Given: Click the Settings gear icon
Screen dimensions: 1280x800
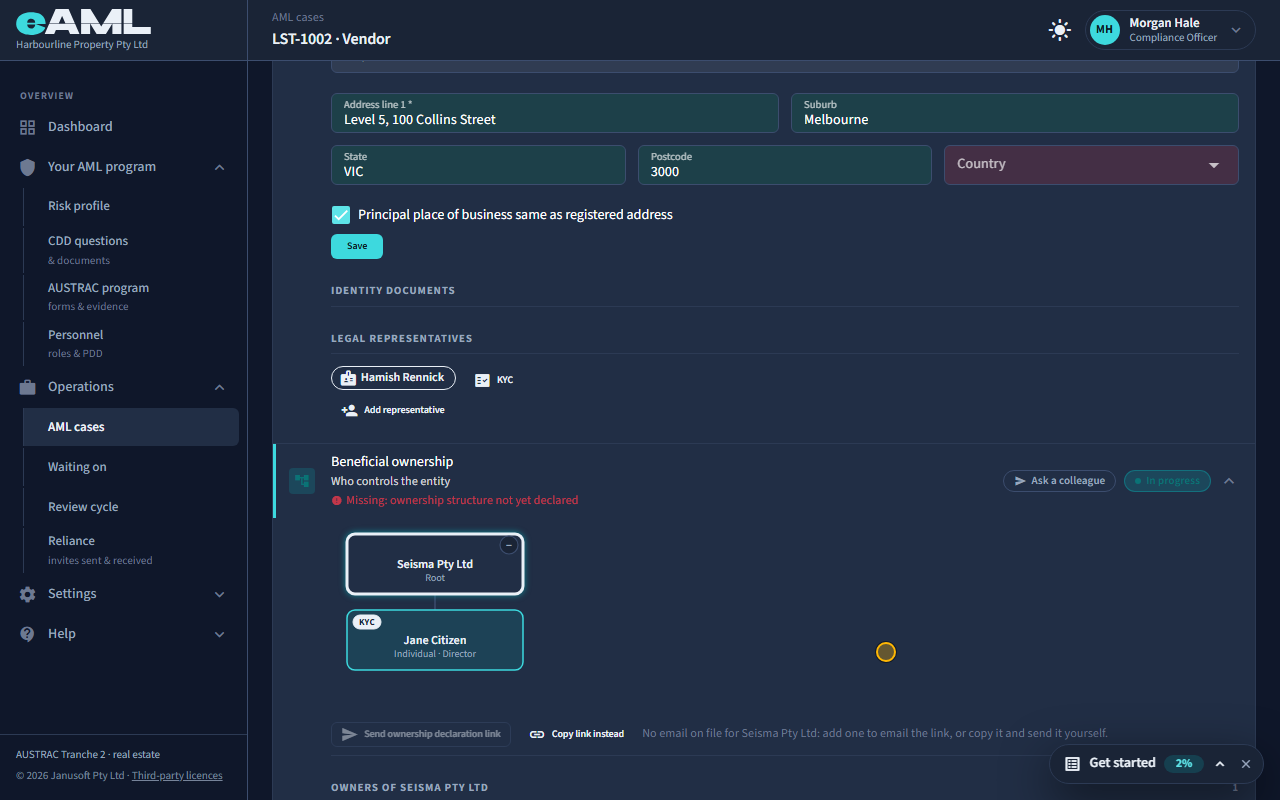Looking at the screenshot, I should coord(27,594).
